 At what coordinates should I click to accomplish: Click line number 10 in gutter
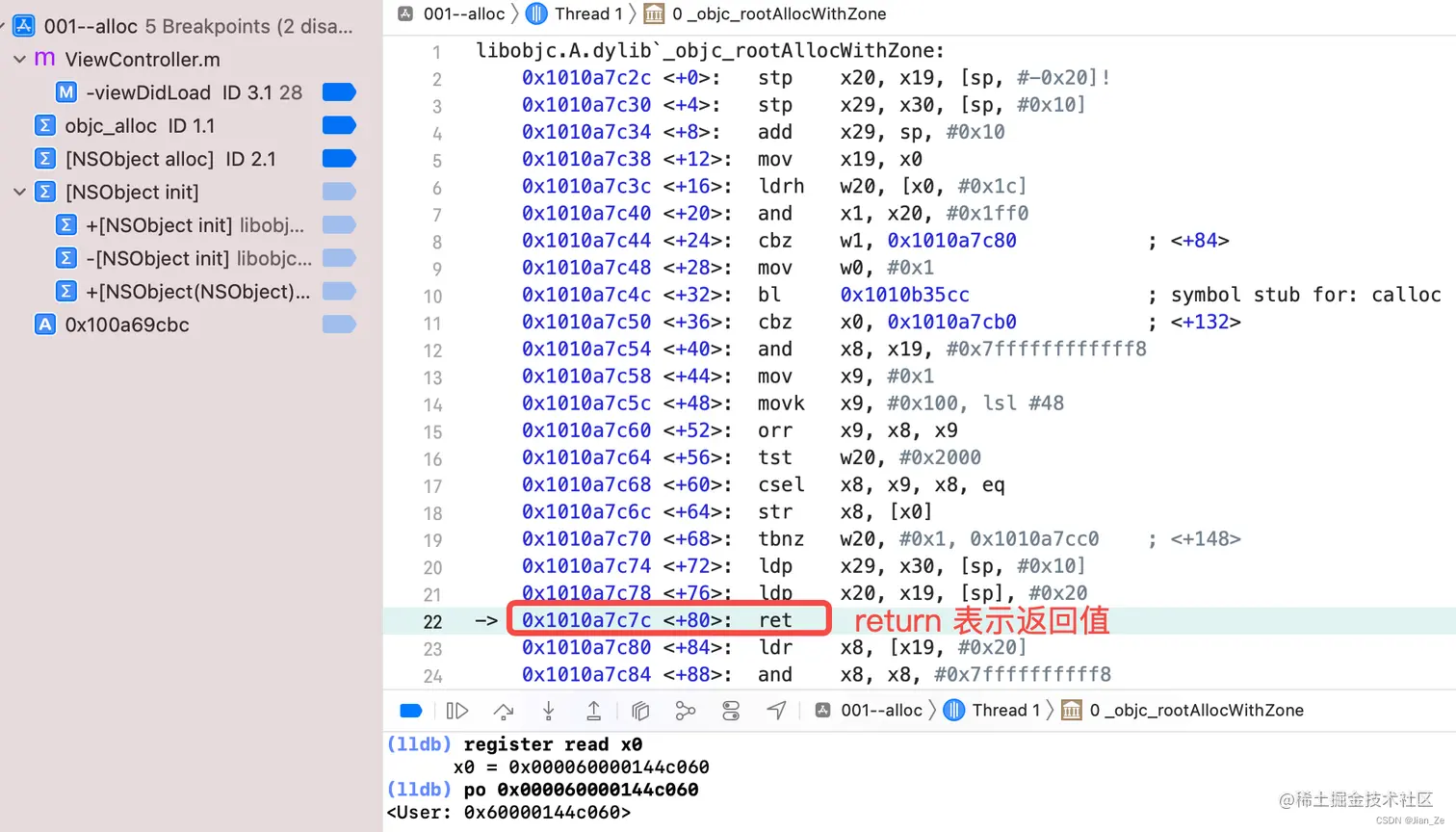pyautogui.click(x=432, y=297)
